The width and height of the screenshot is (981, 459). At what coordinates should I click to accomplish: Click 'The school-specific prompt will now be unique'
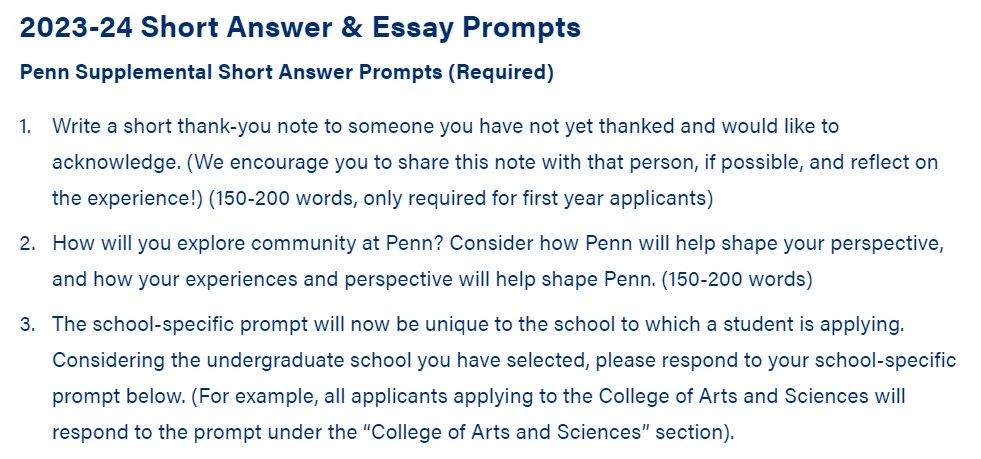(x=267, y=325)
